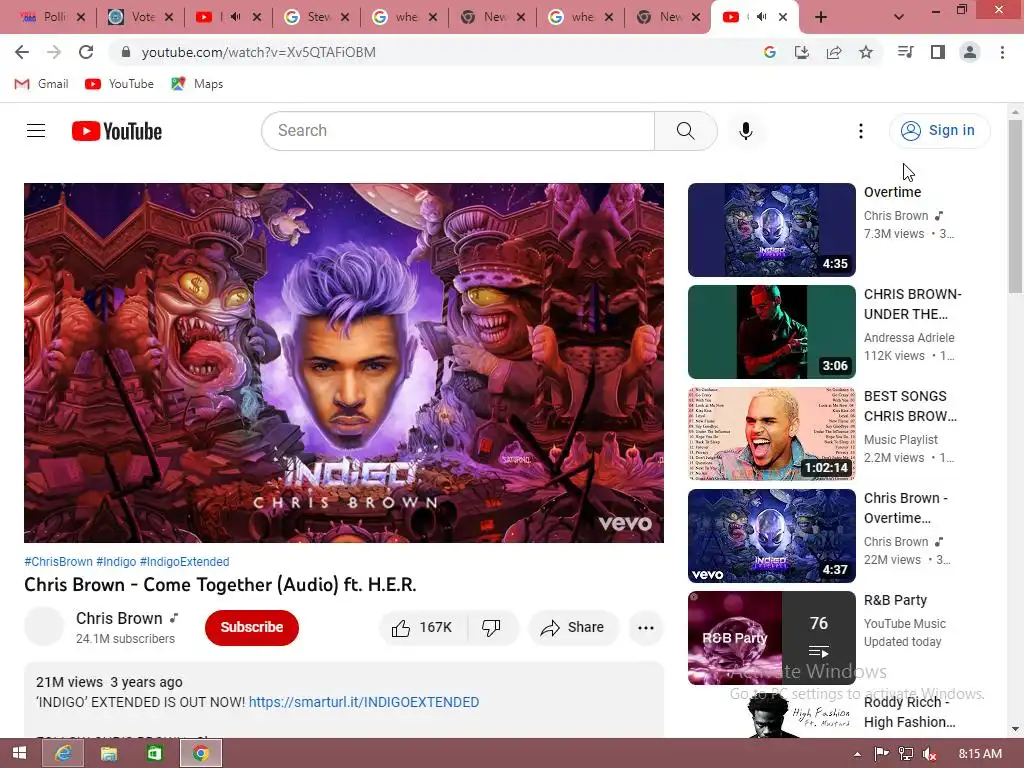Start voice search with the microphone icon
The width and height of the screenshot is (1024, 768).
pyautogui.click(x=746, y=131)
